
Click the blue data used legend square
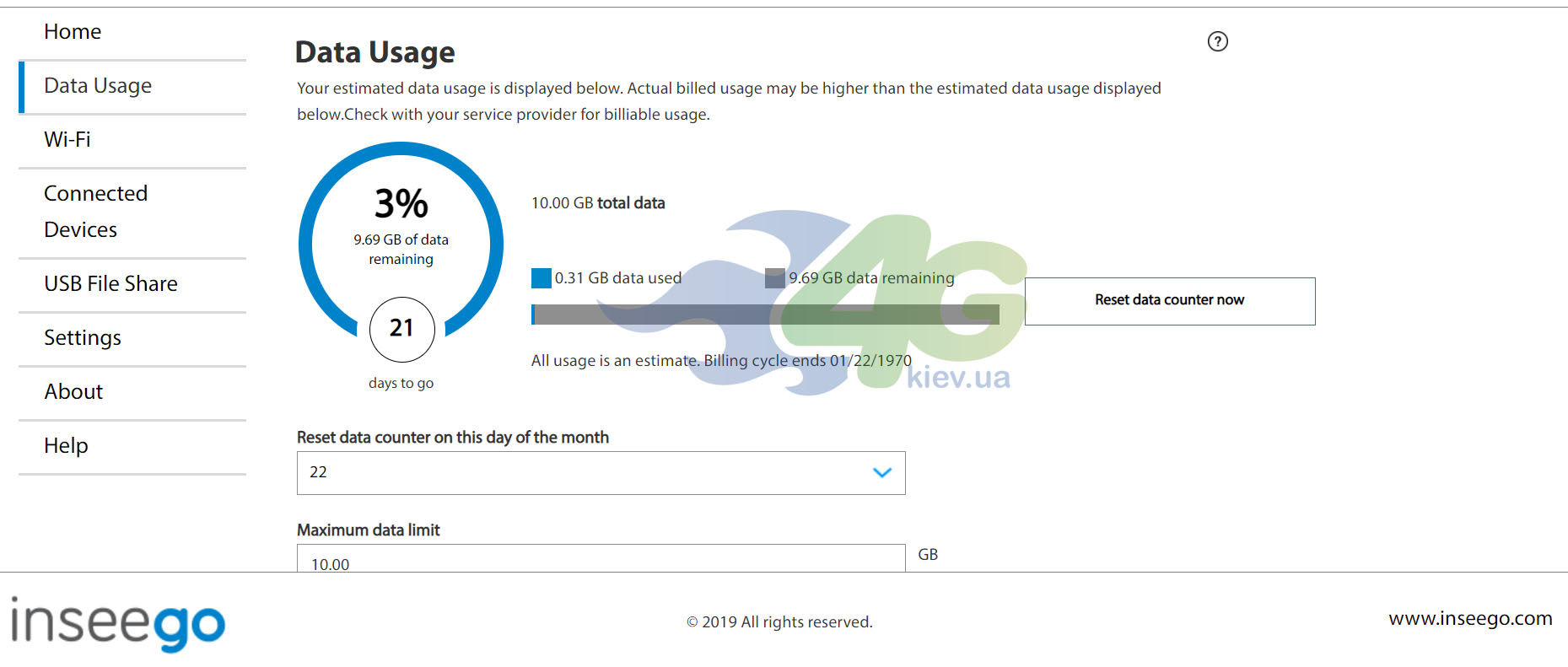[542, 278]
